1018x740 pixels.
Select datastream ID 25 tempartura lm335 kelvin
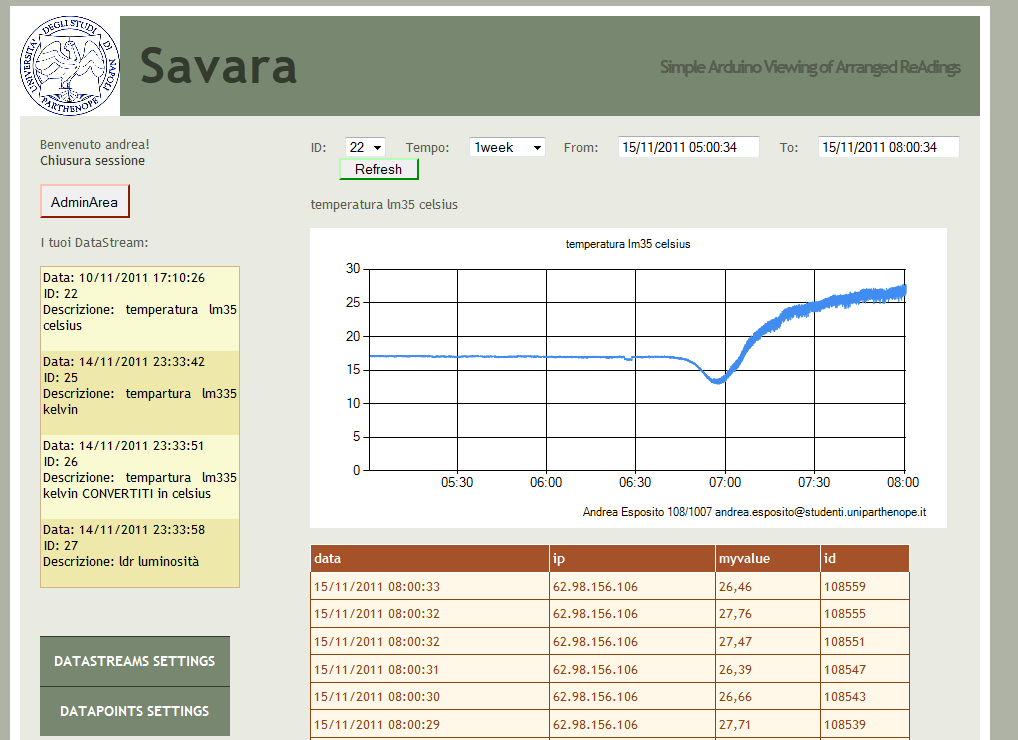coord(140,385)
